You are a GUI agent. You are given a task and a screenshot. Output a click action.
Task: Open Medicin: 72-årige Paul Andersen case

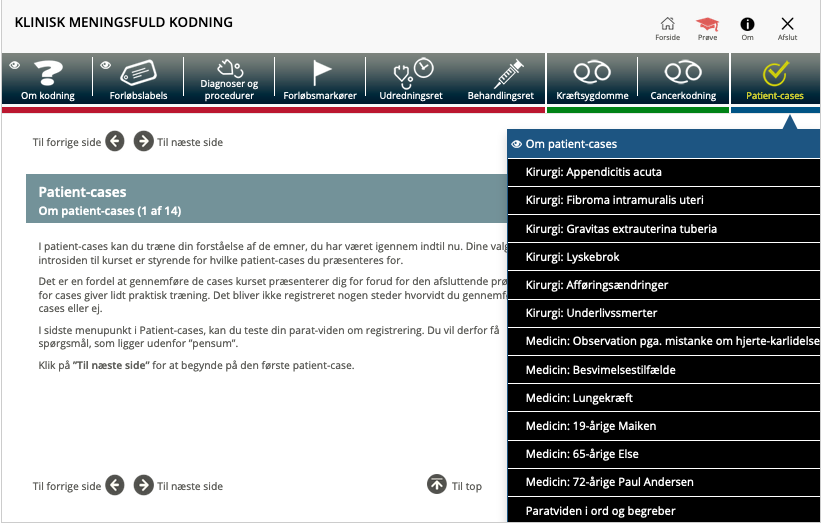tap(664, 482)
